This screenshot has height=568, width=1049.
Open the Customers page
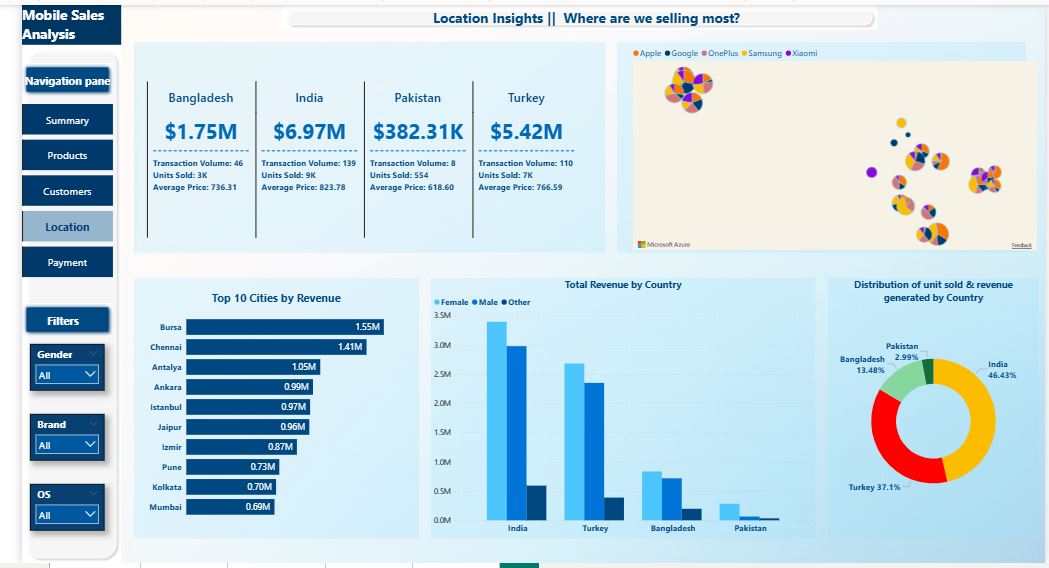click(x=67, y=192)
